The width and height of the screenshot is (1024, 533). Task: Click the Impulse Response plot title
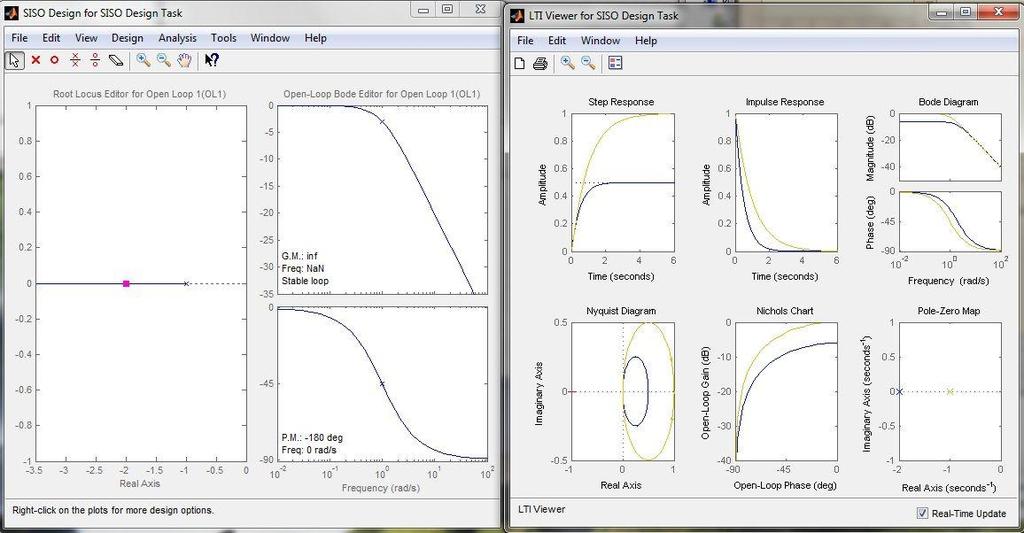pos(785,102)
